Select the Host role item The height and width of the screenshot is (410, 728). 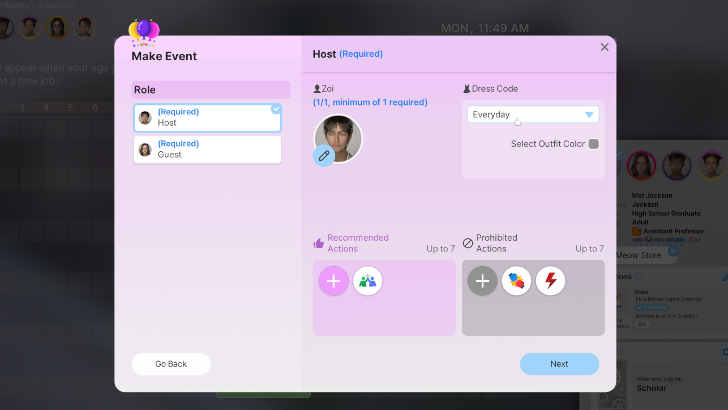(x=207, y=118)
